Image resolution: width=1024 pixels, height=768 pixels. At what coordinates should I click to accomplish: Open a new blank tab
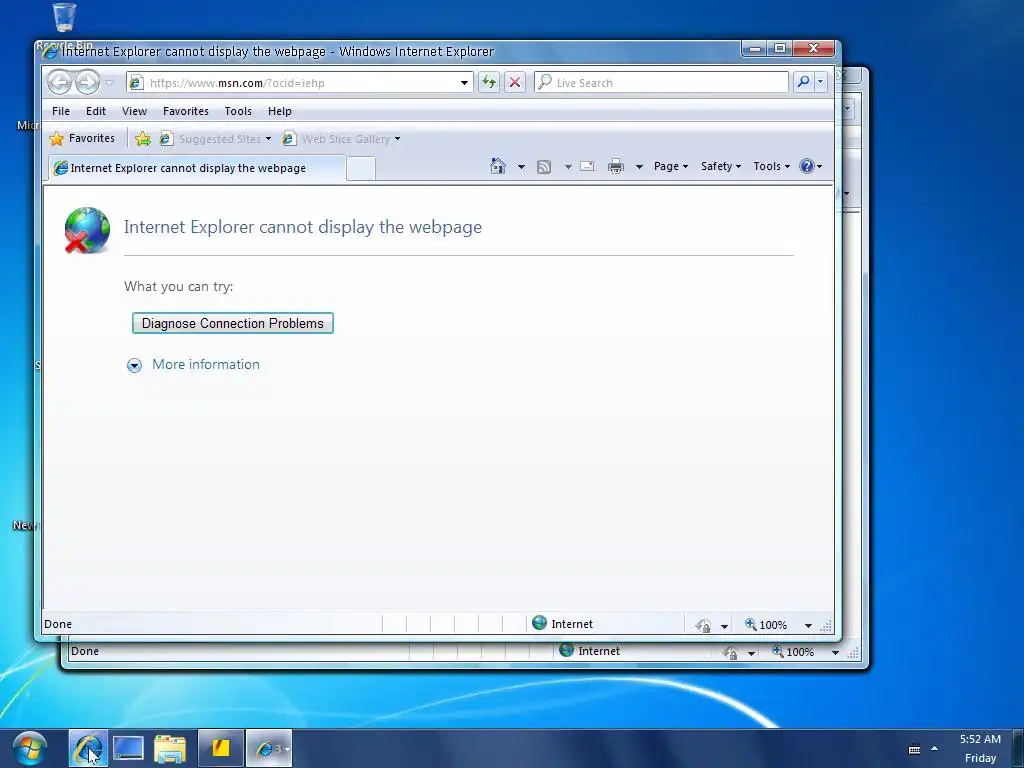tap(360, 168)
